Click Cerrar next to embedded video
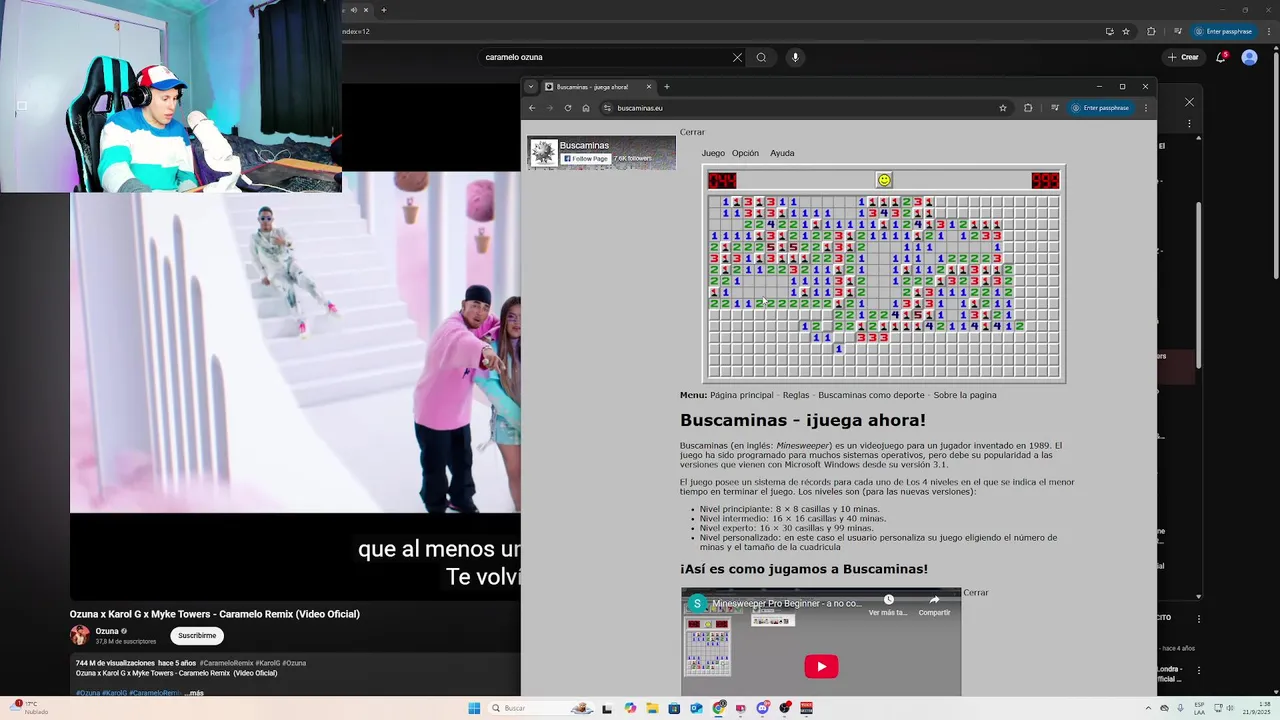This screenshot has height=720, width=1280. click(x=976, y=592)
